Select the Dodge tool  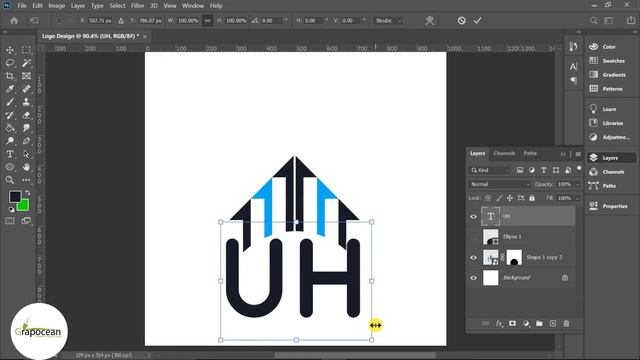pos(10,141)
